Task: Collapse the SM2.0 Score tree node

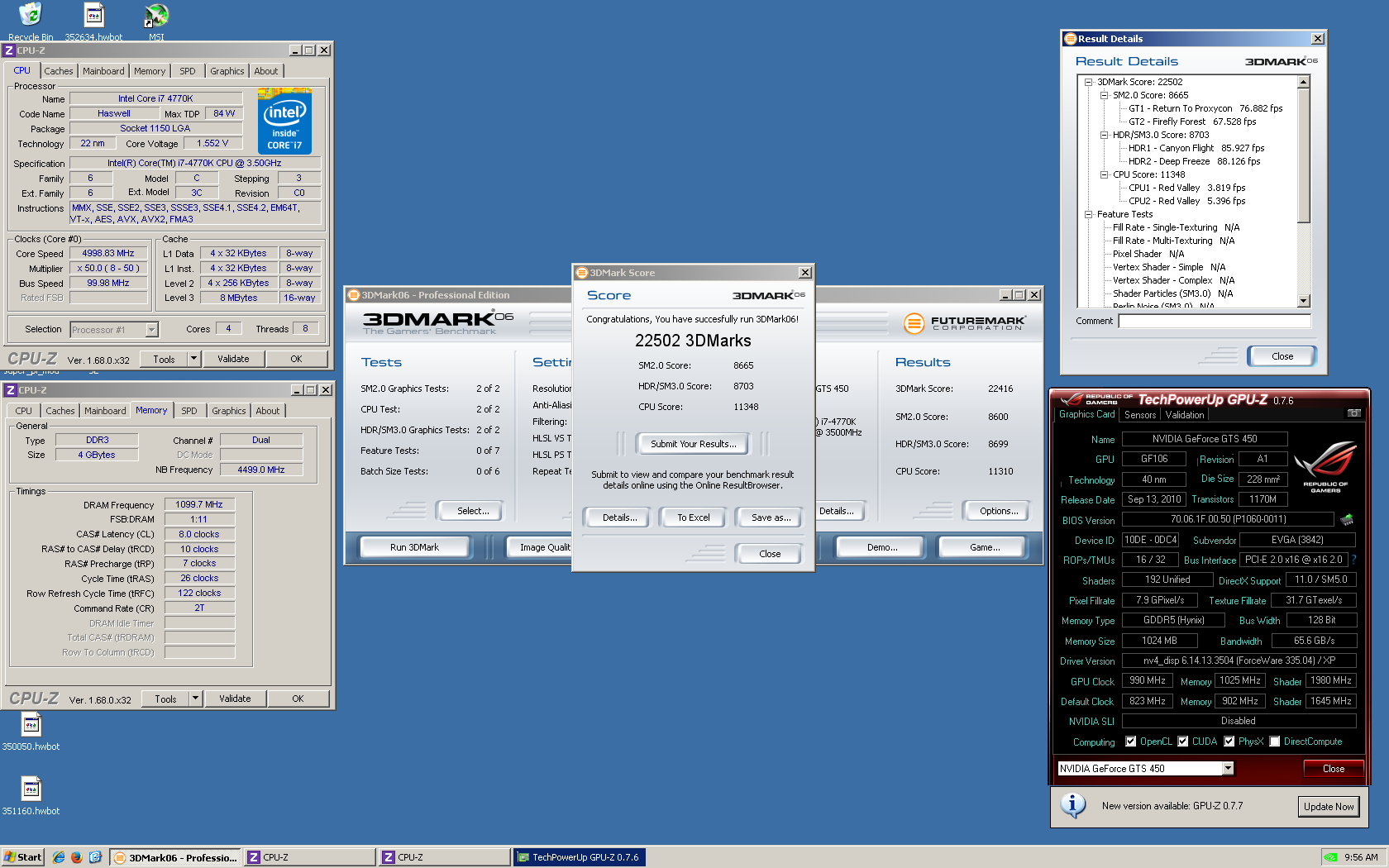Action: [x=1104, y=95]
